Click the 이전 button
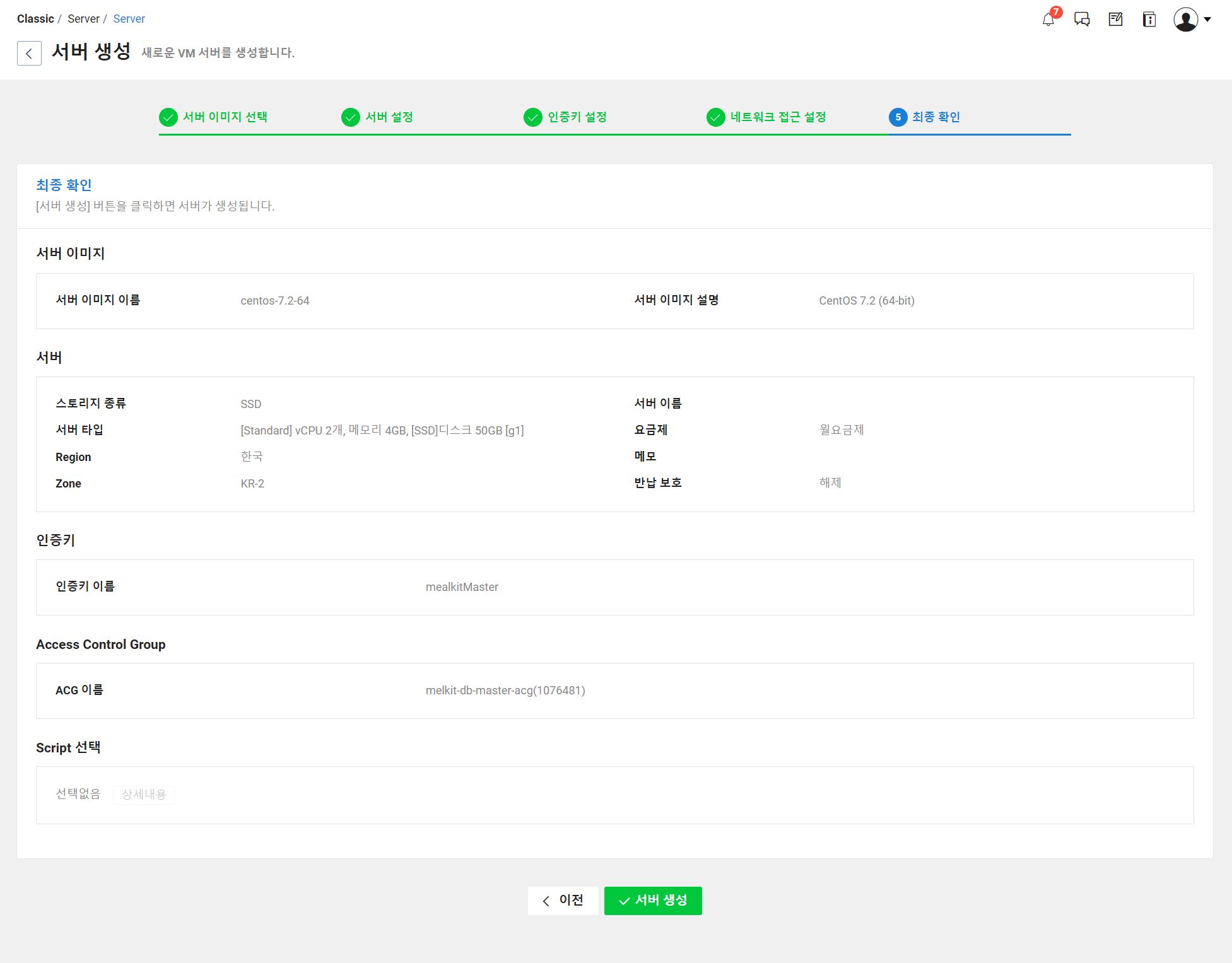 coord(563,901)
